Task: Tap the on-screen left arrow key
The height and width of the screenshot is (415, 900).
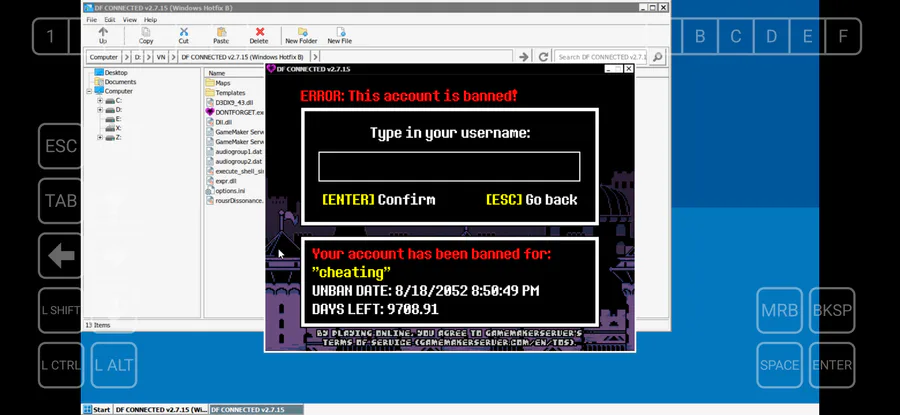Action: click(60, 255)
